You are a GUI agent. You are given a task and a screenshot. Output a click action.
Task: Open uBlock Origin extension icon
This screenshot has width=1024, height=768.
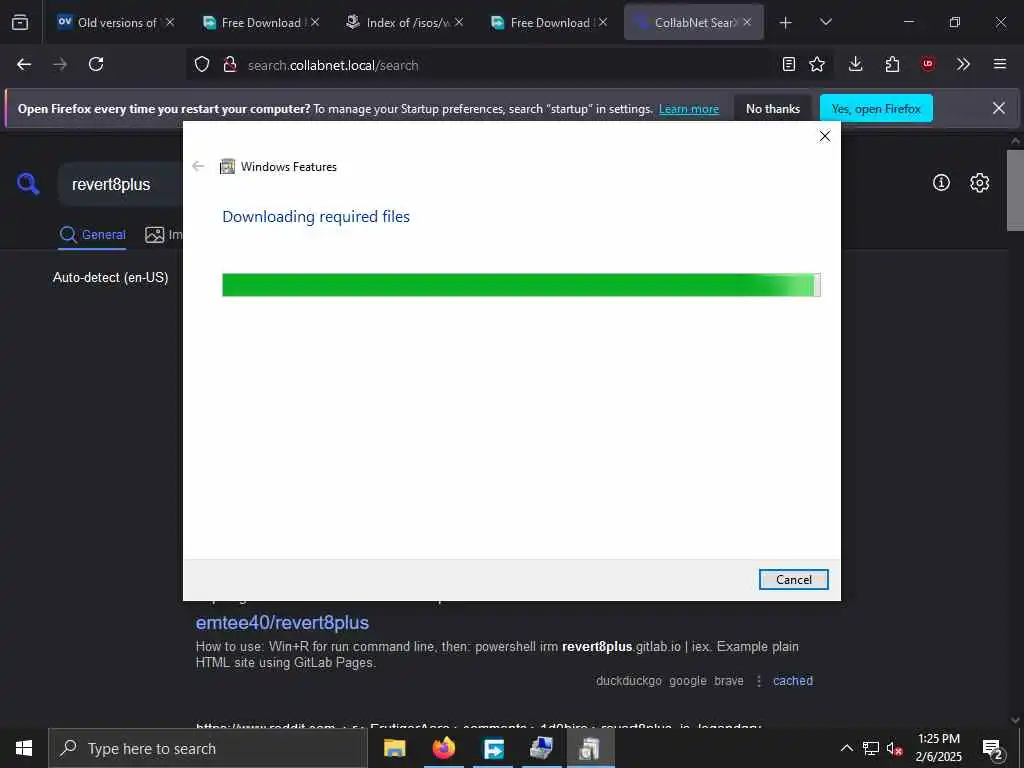click(927, 64)
